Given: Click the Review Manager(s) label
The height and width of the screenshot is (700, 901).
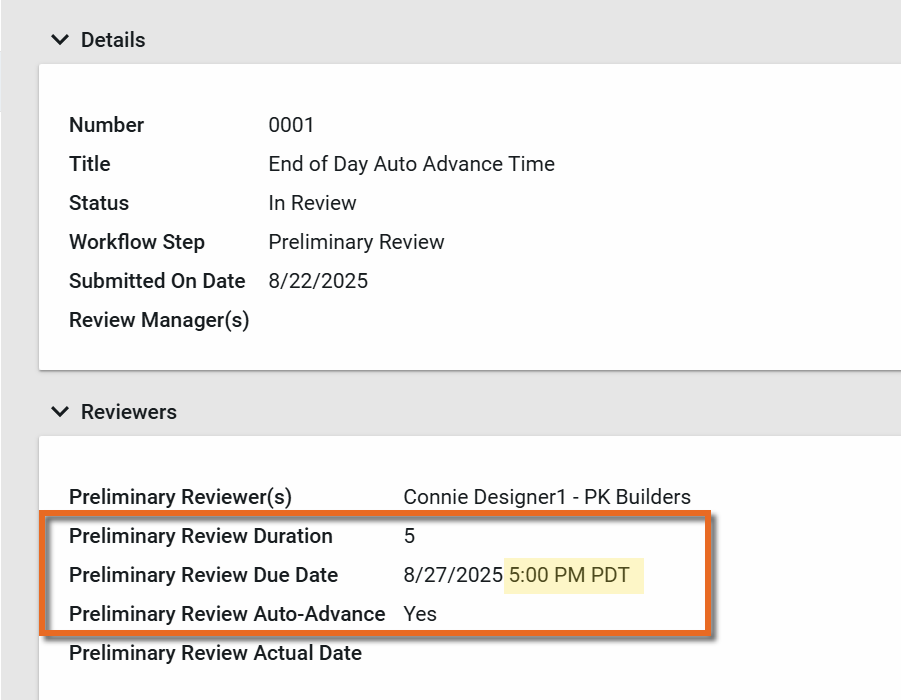Looking at the screenshot, I should point(159,320).
